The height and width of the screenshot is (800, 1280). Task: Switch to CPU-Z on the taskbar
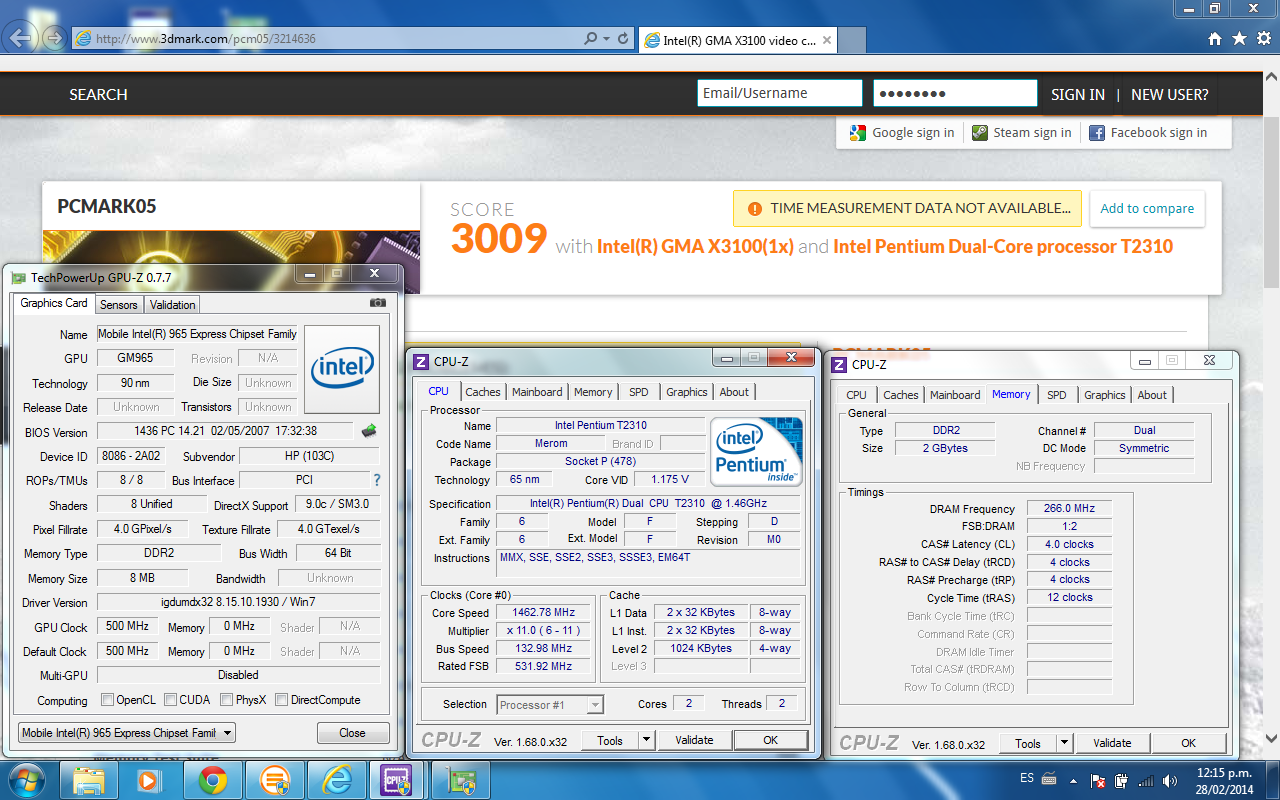pyautogui.click(x=397, y=779)
